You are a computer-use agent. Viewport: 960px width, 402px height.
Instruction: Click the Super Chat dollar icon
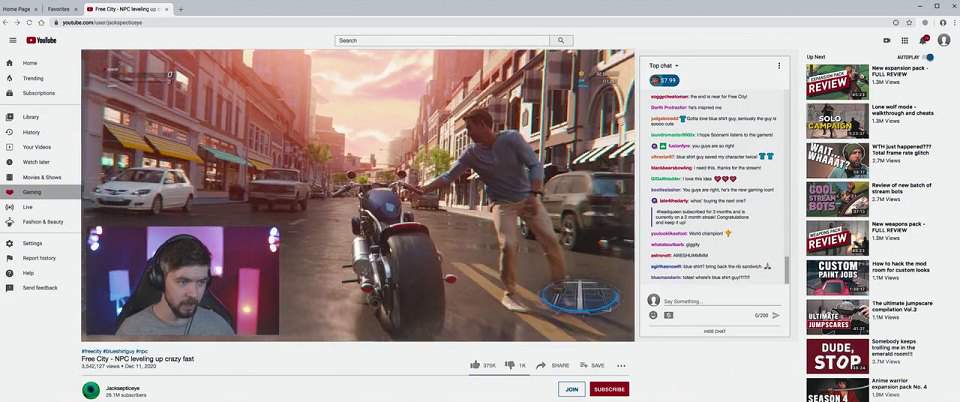coord(668,315)
